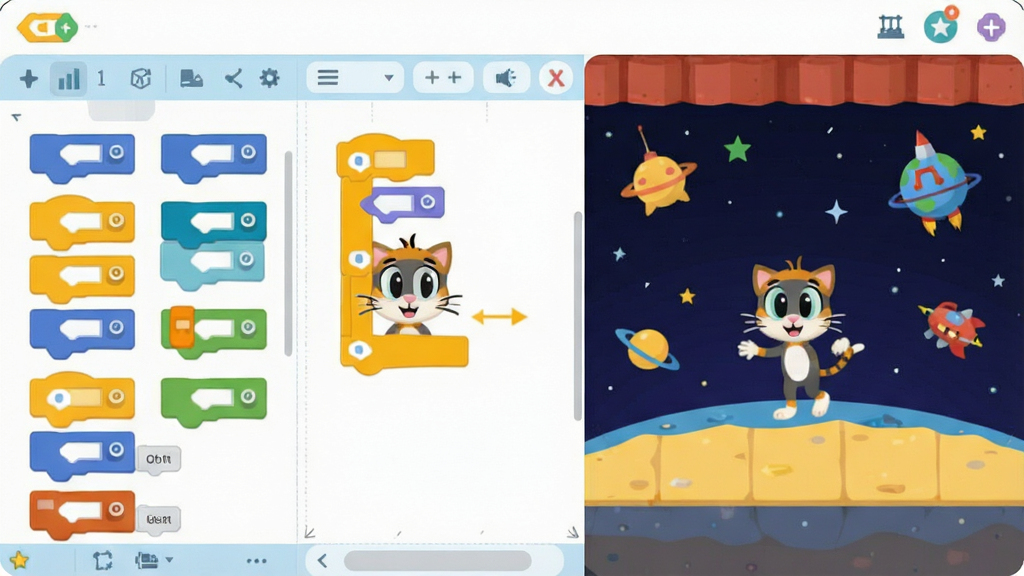Select the cube icon in the toolbar
Screen dimensions: 1024x576
point(141,79)
